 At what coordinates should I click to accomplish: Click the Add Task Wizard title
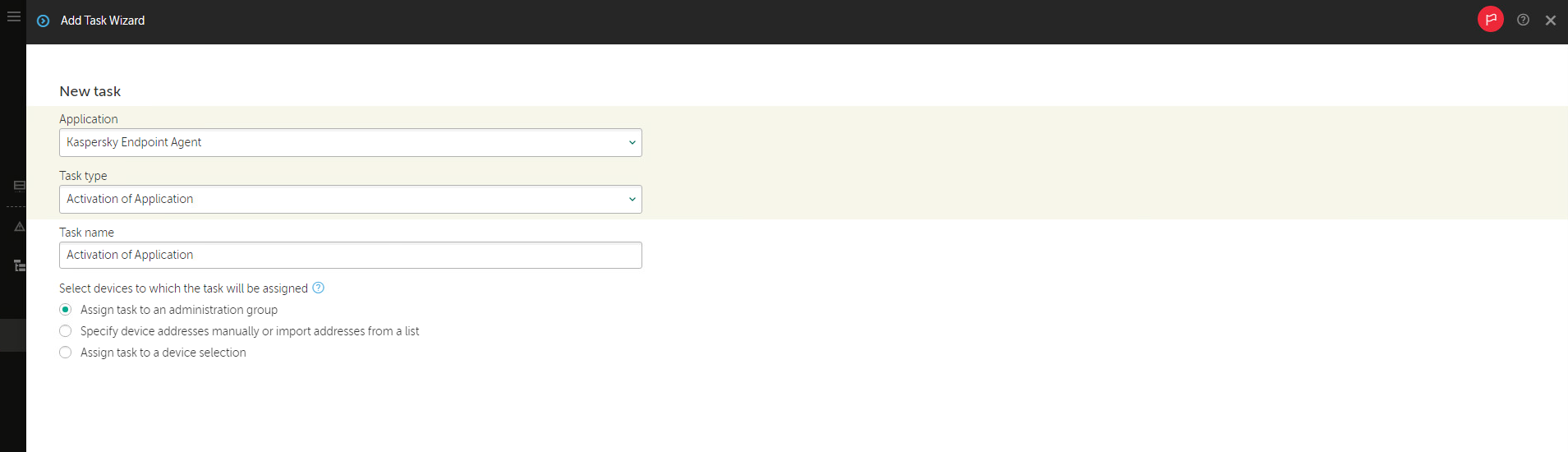[x=103, y=21]
